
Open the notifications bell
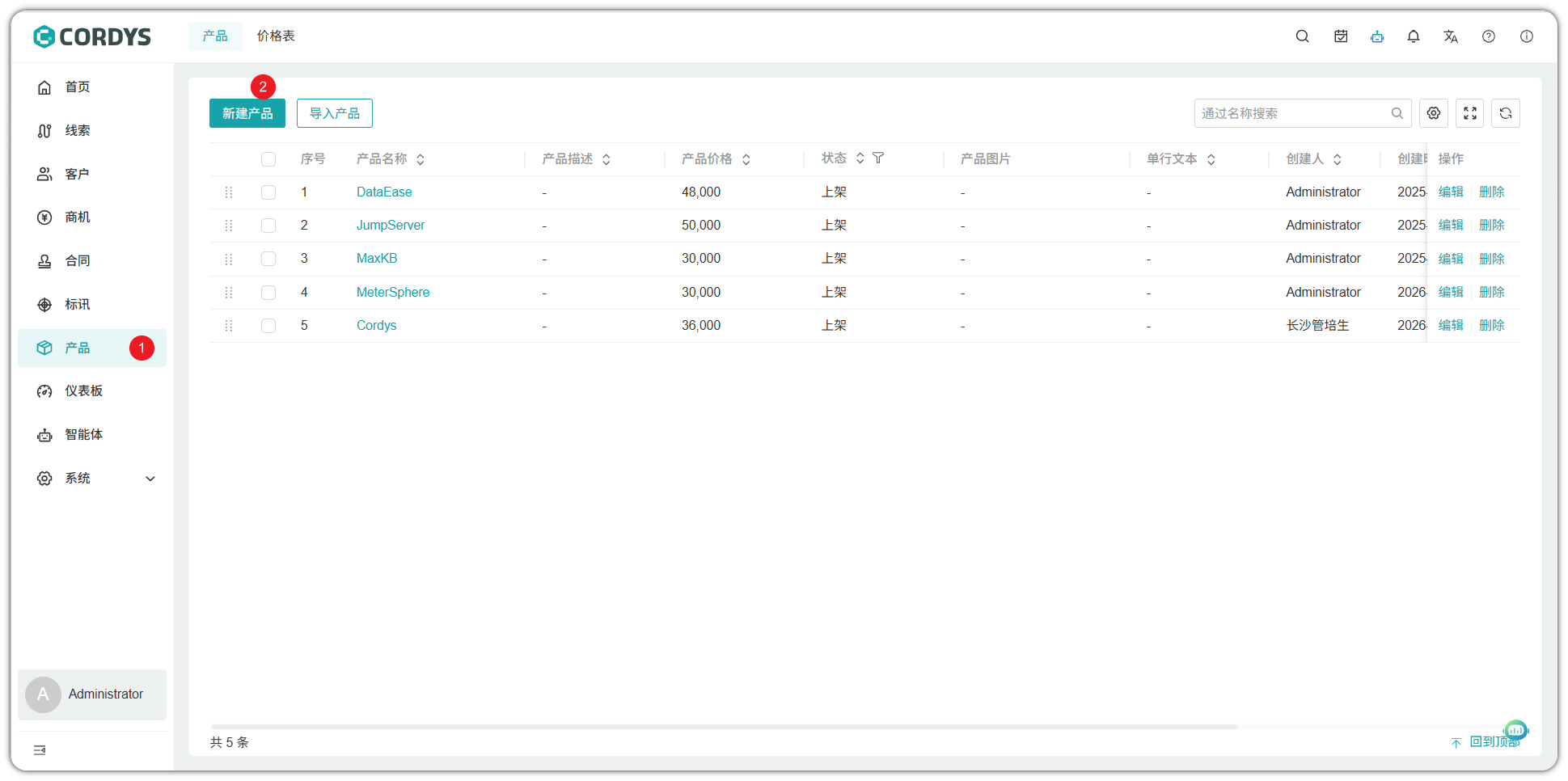[1414, 36]
